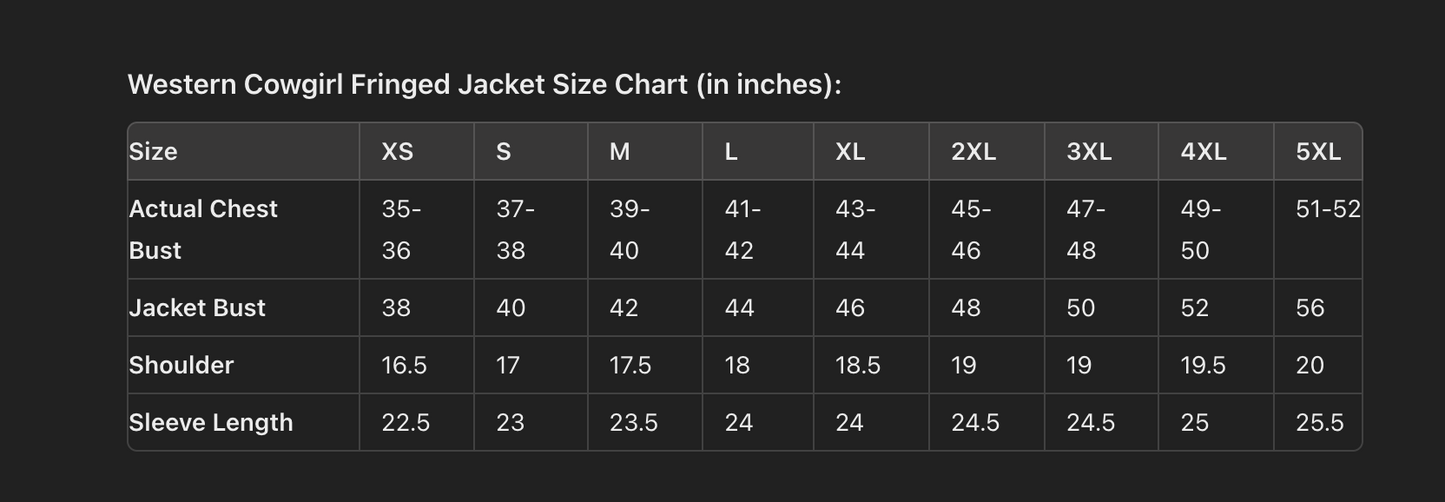Click Sleeve Length value 25.5
The height and width of the screenshot is (502, 1445).
1320,423
